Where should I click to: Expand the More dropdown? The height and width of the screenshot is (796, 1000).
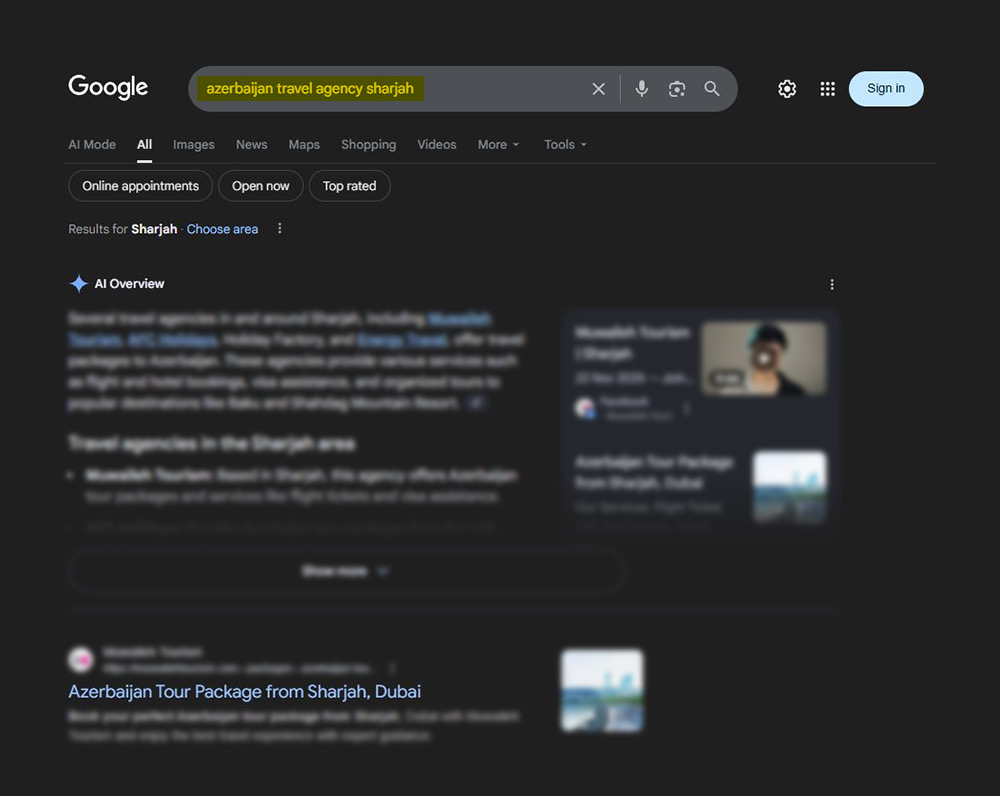point(499,145)
